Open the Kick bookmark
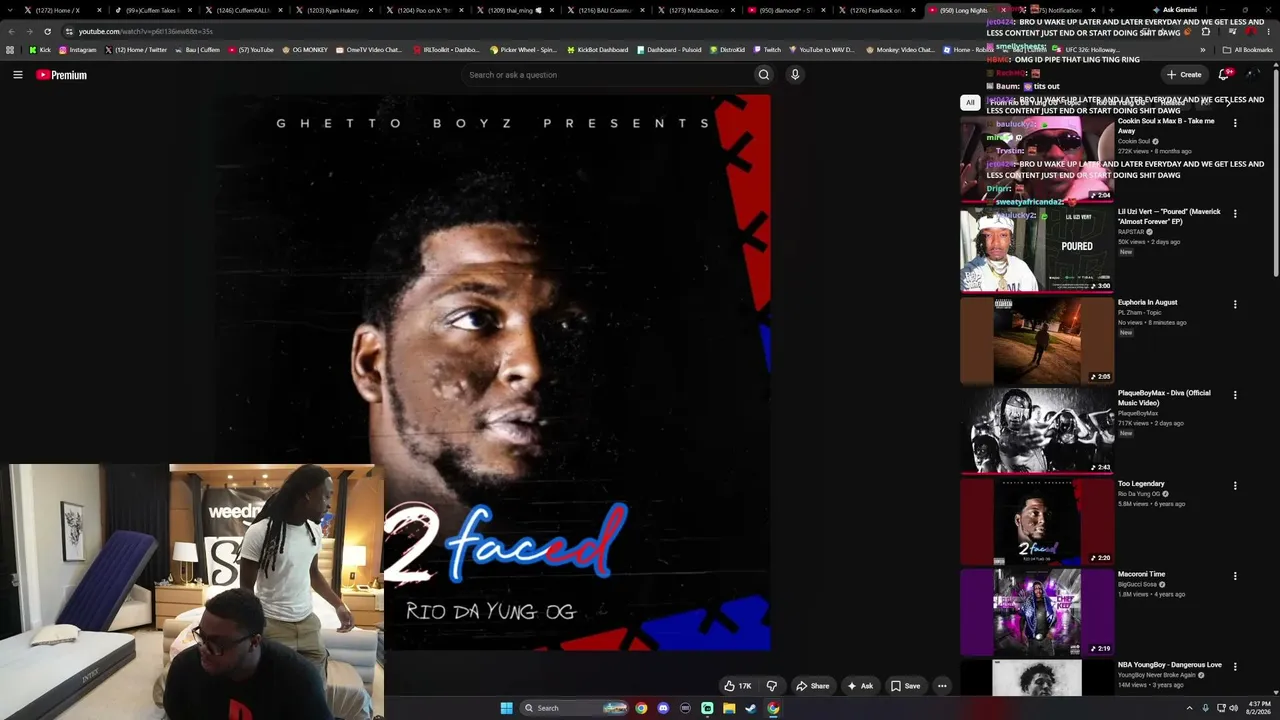1280x720 pixels. pos(40,50)
